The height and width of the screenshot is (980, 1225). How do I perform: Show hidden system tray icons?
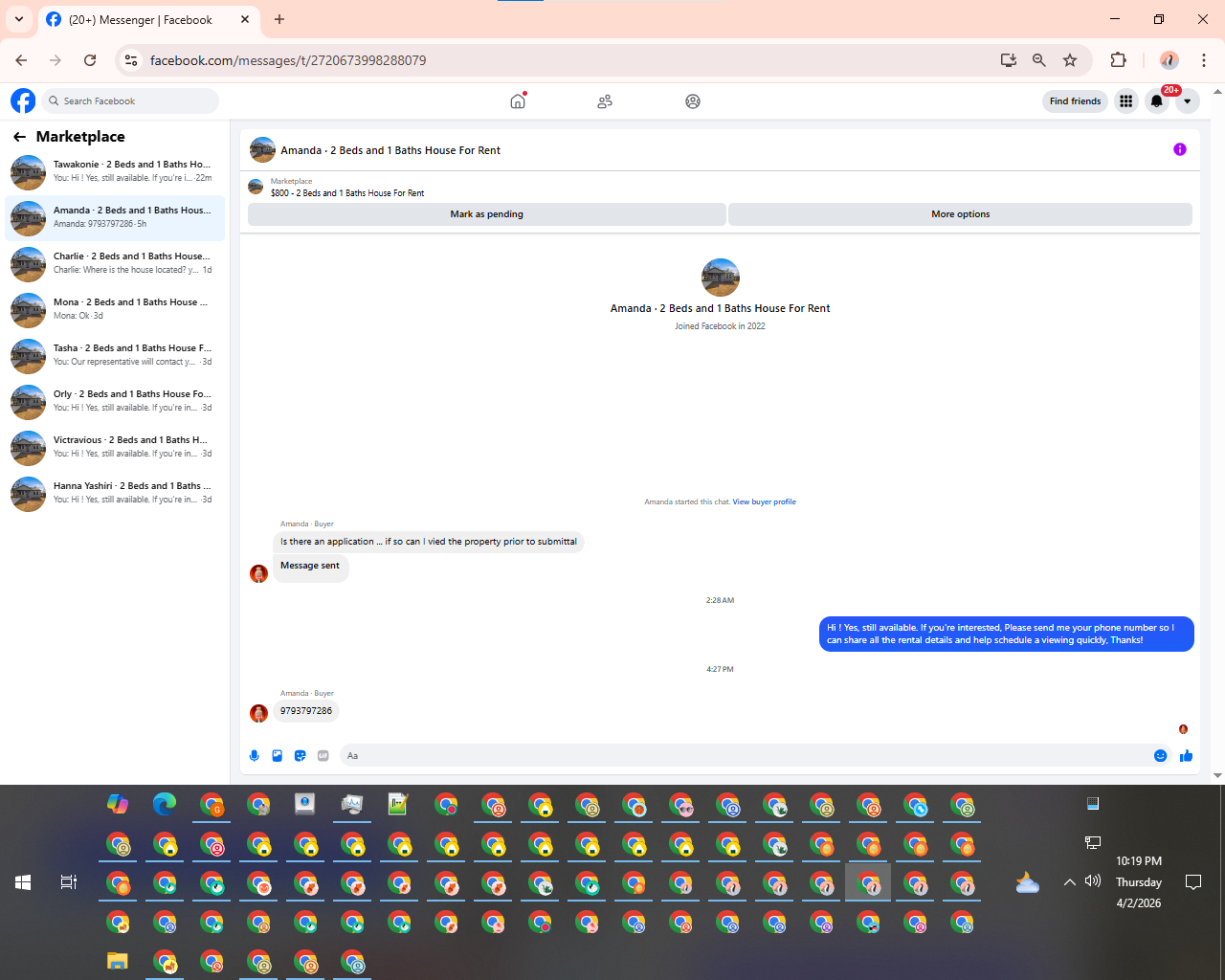[1070, 882]
